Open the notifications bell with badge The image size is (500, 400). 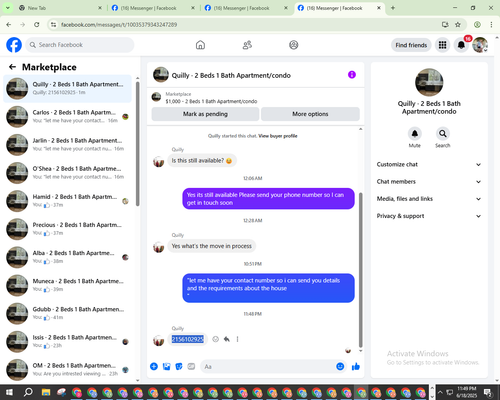click(461, 45)
